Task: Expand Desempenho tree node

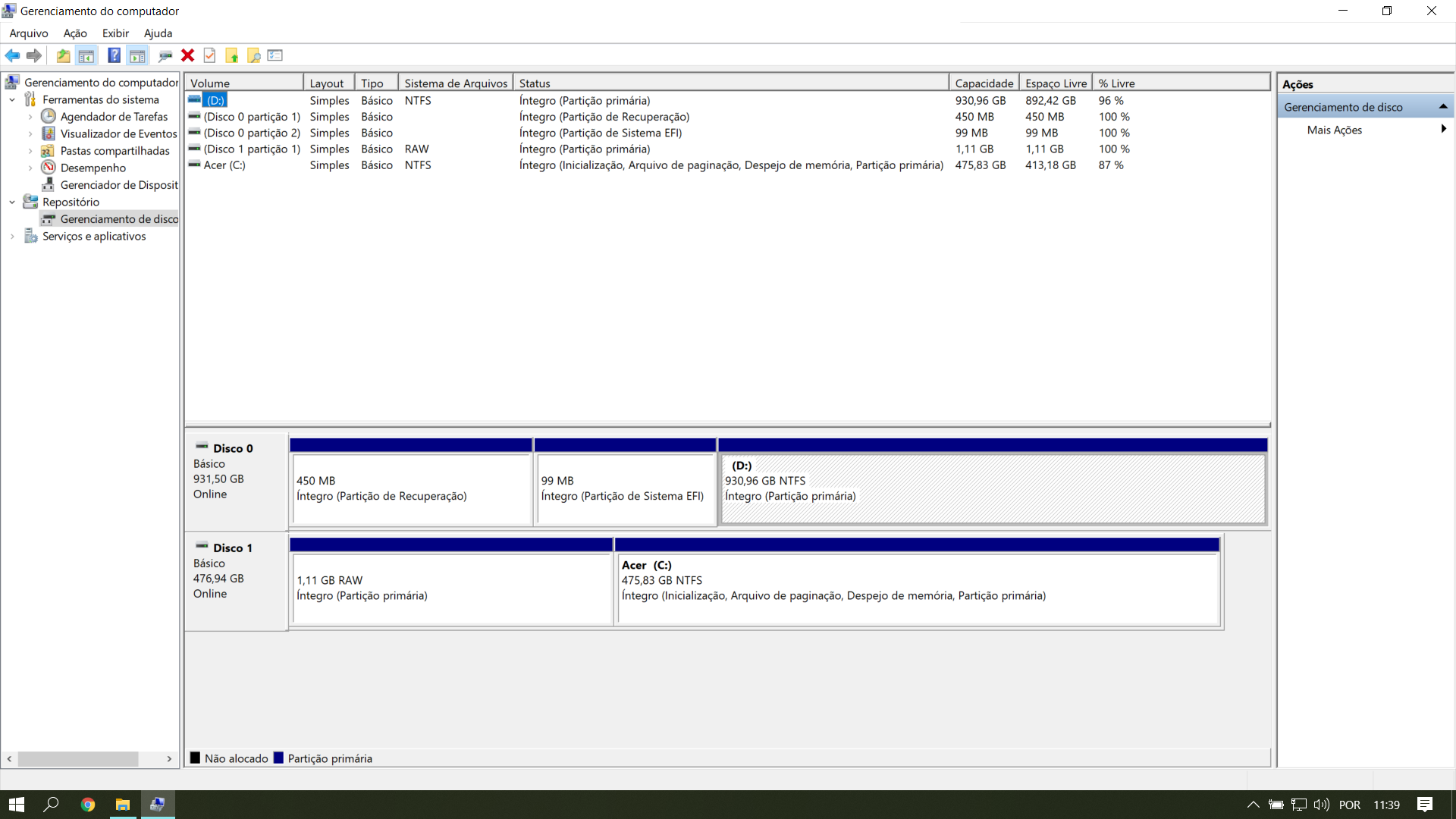Action: [x=30, y=168]
